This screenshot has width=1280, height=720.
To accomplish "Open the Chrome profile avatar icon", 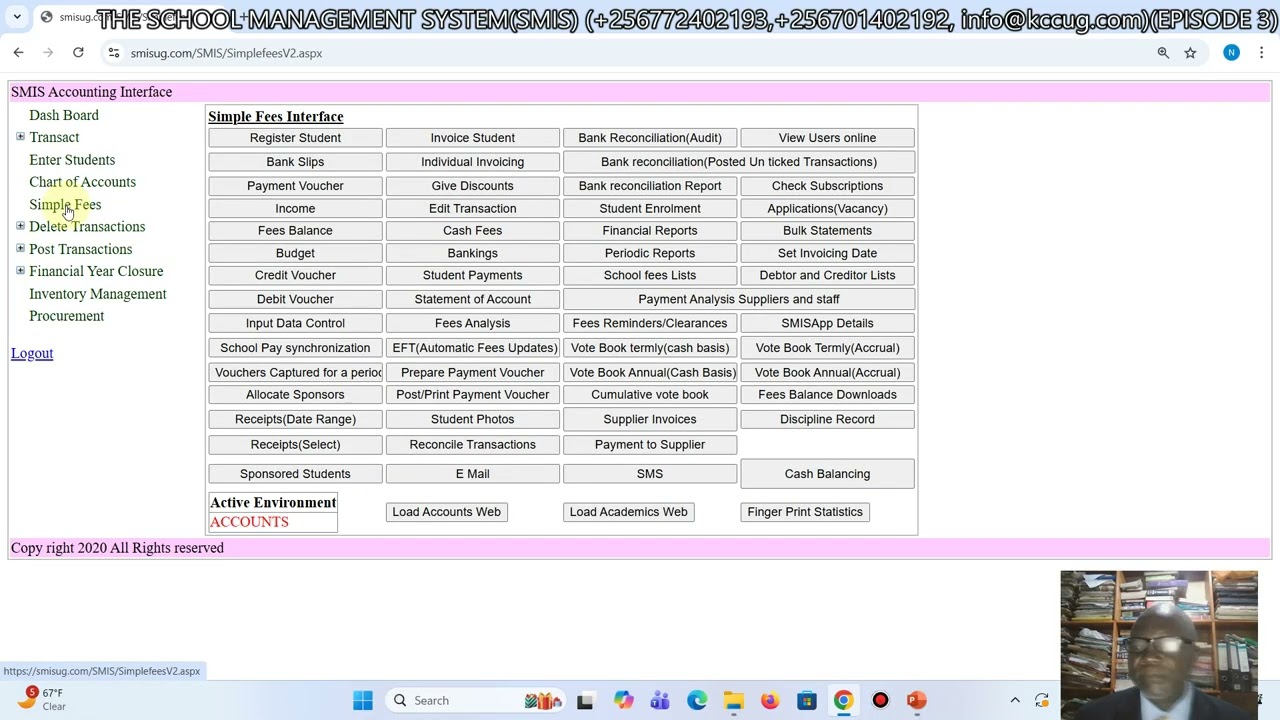I will coord(1231,53).
